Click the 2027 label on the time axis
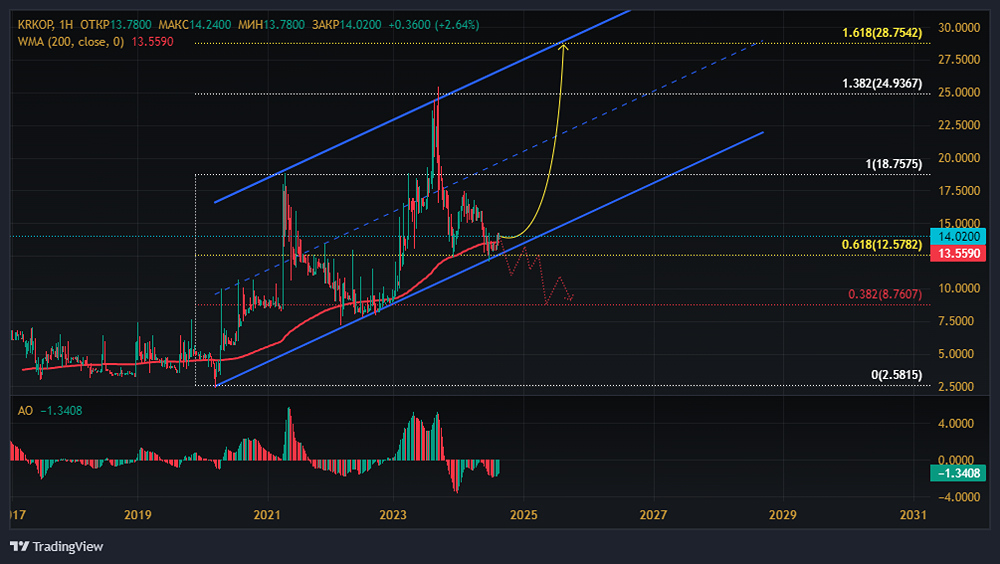1000x564 pixels. tap(653, 515)
